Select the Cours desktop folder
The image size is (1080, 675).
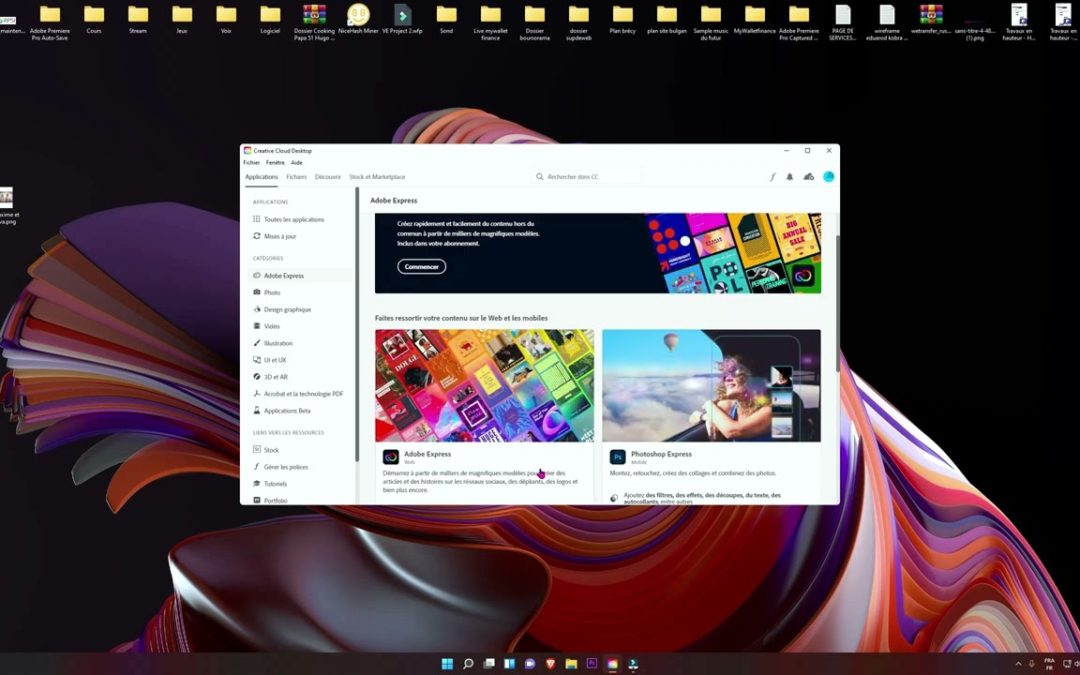coord(94,20)
